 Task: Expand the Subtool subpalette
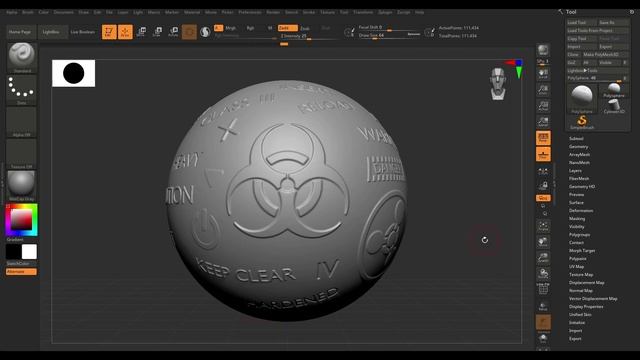click(576, 138)
